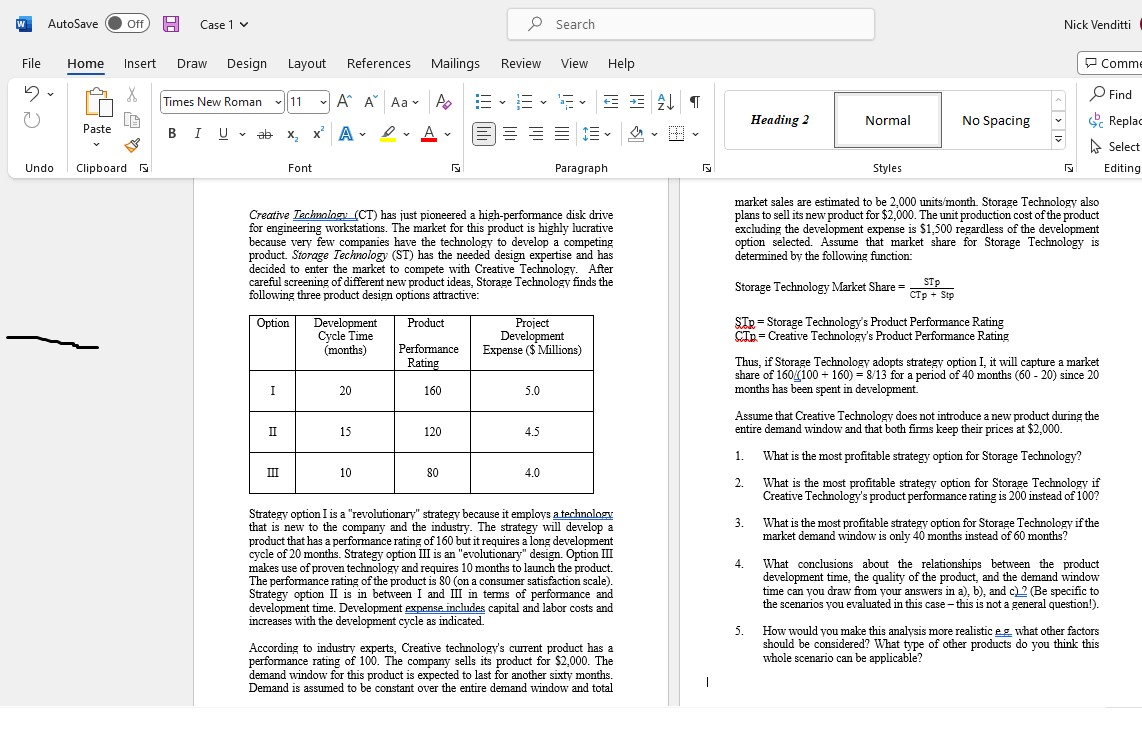Click inside the Search box
The width and height of the screenshot is (1142, 734).
click(x=690, y=24)
